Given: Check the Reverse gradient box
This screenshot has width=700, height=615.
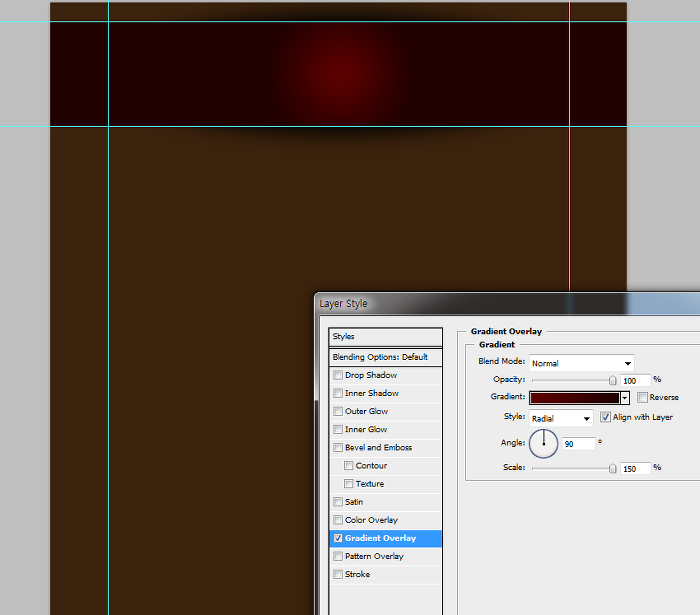Looking at the screenshot, I should click(x=642, y=397).
